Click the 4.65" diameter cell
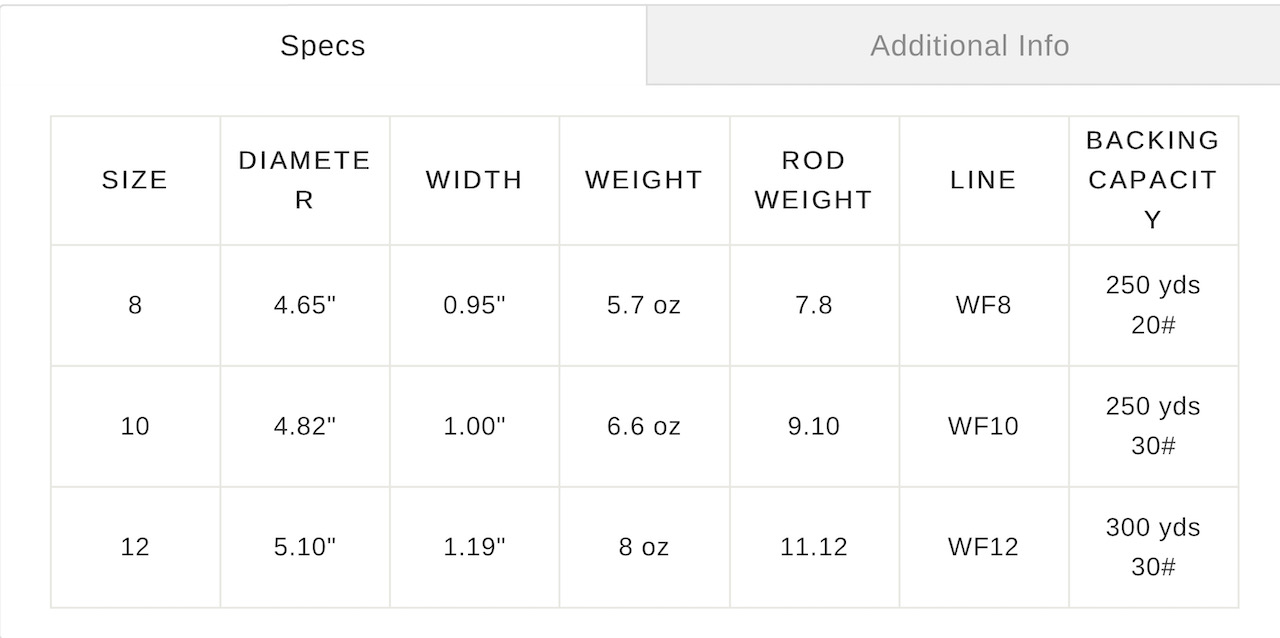This screenshot has width=1280, height=638. [x=304, y=305]
